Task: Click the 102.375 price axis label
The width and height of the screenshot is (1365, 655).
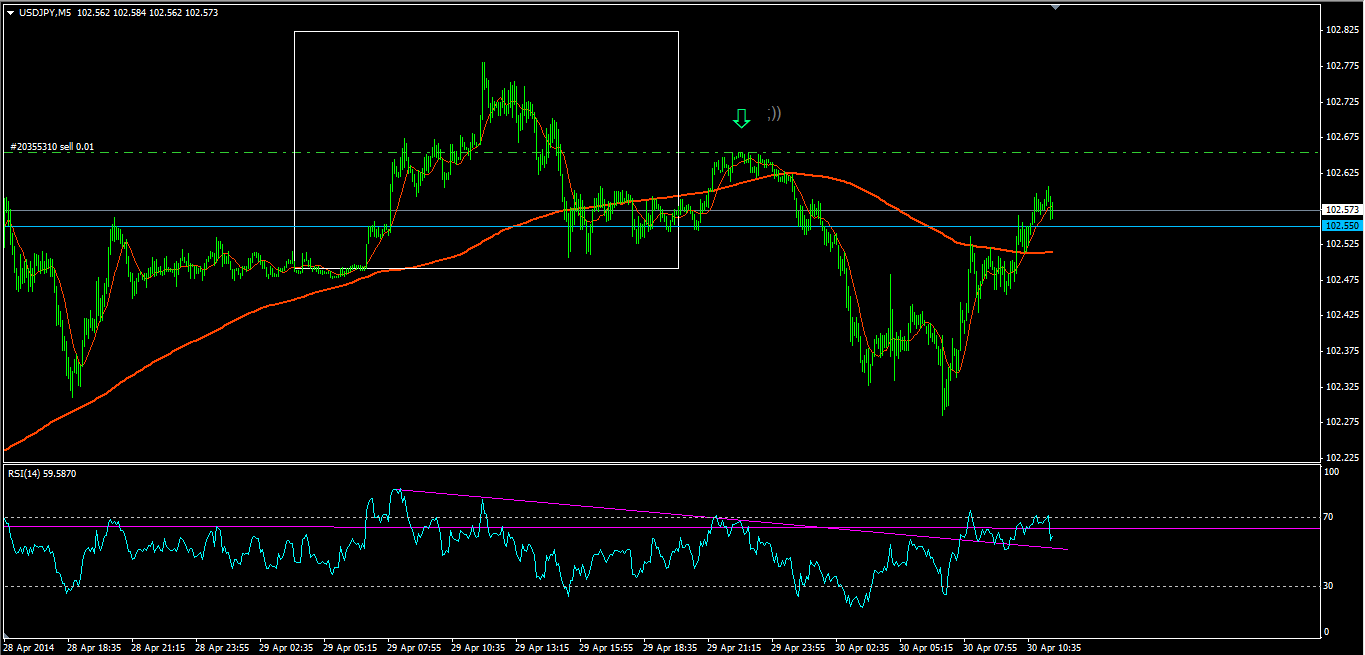Action: (x=1342, y=350)
